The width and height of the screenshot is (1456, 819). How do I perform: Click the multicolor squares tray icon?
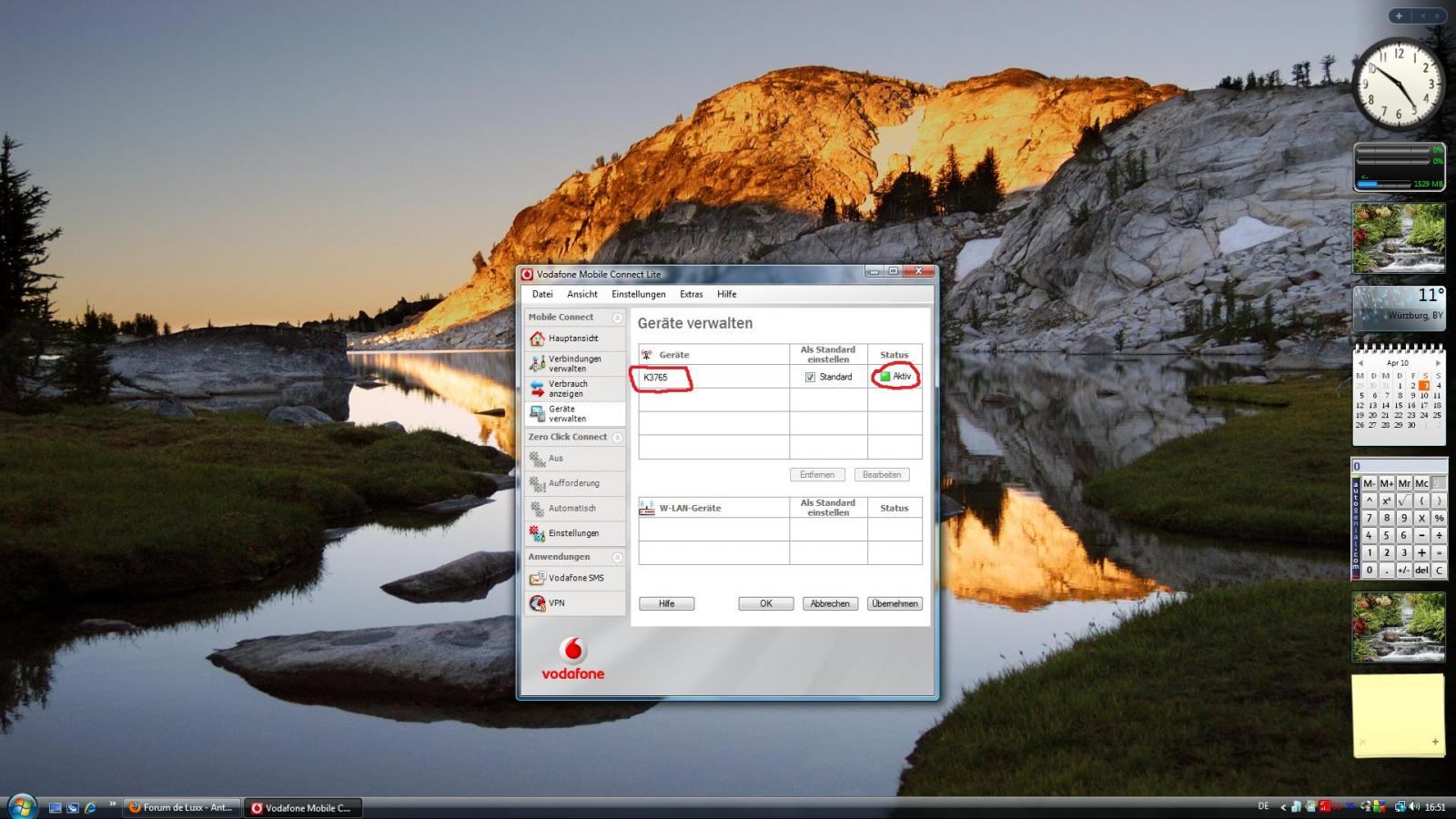1380,806
